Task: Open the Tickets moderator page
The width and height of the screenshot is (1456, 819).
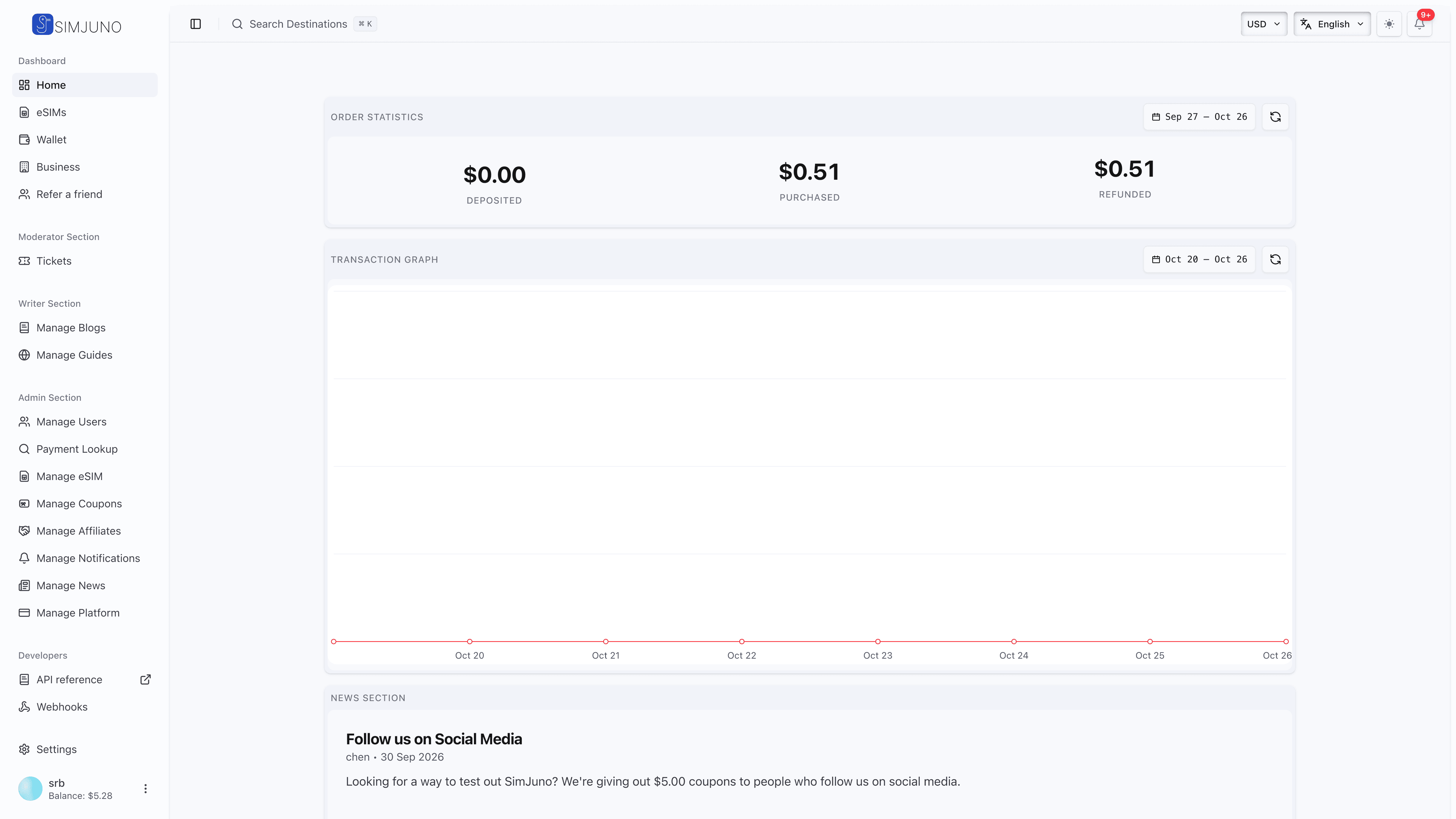Action: 85,261
